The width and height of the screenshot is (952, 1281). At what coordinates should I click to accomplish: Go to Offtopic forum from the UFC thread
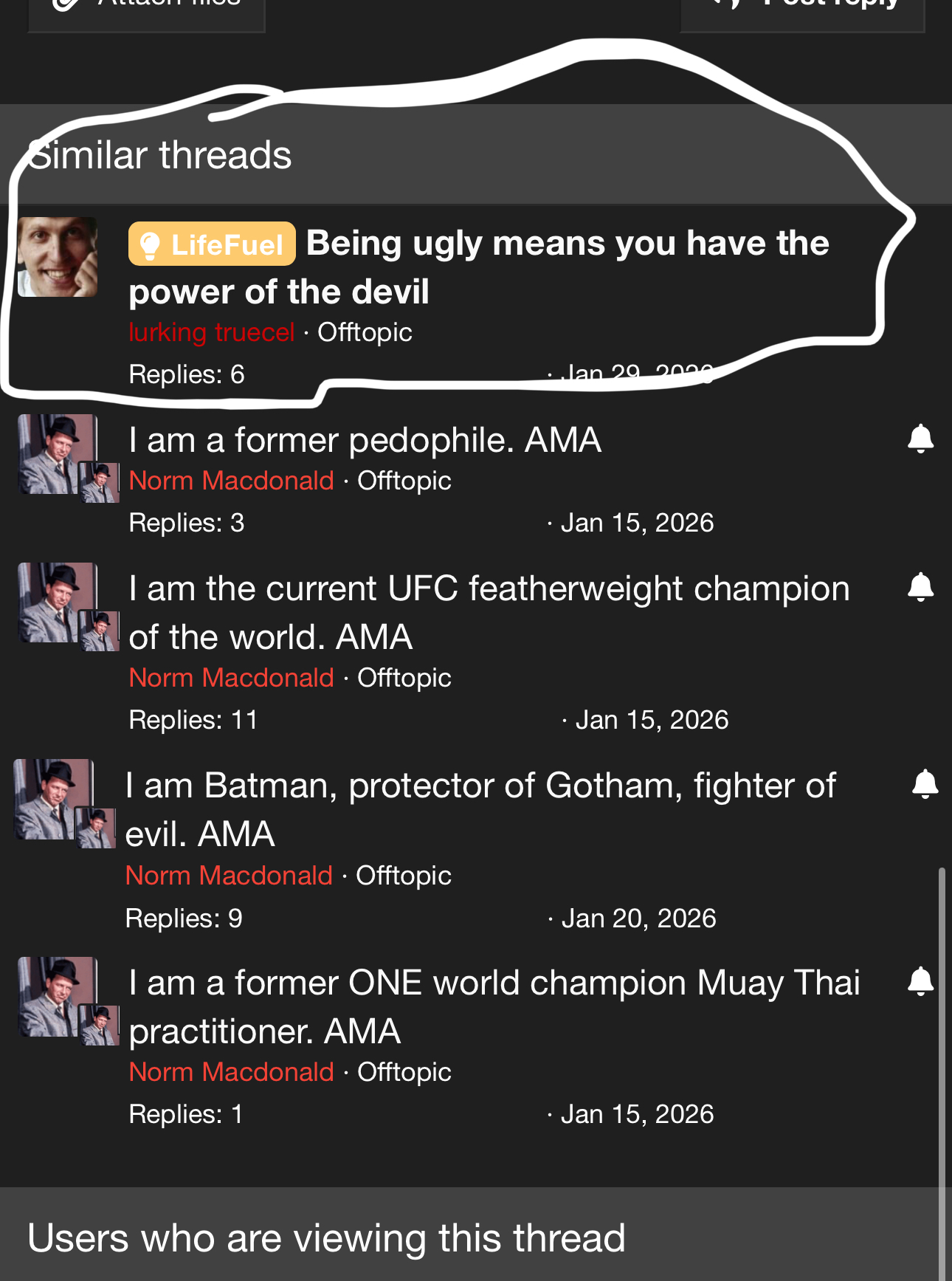click(x=404, y=678)
